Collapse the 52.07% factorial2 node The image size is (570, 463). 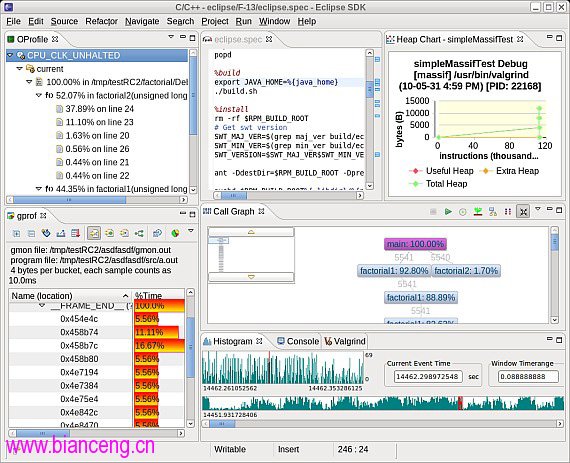[x=39, y=96]
